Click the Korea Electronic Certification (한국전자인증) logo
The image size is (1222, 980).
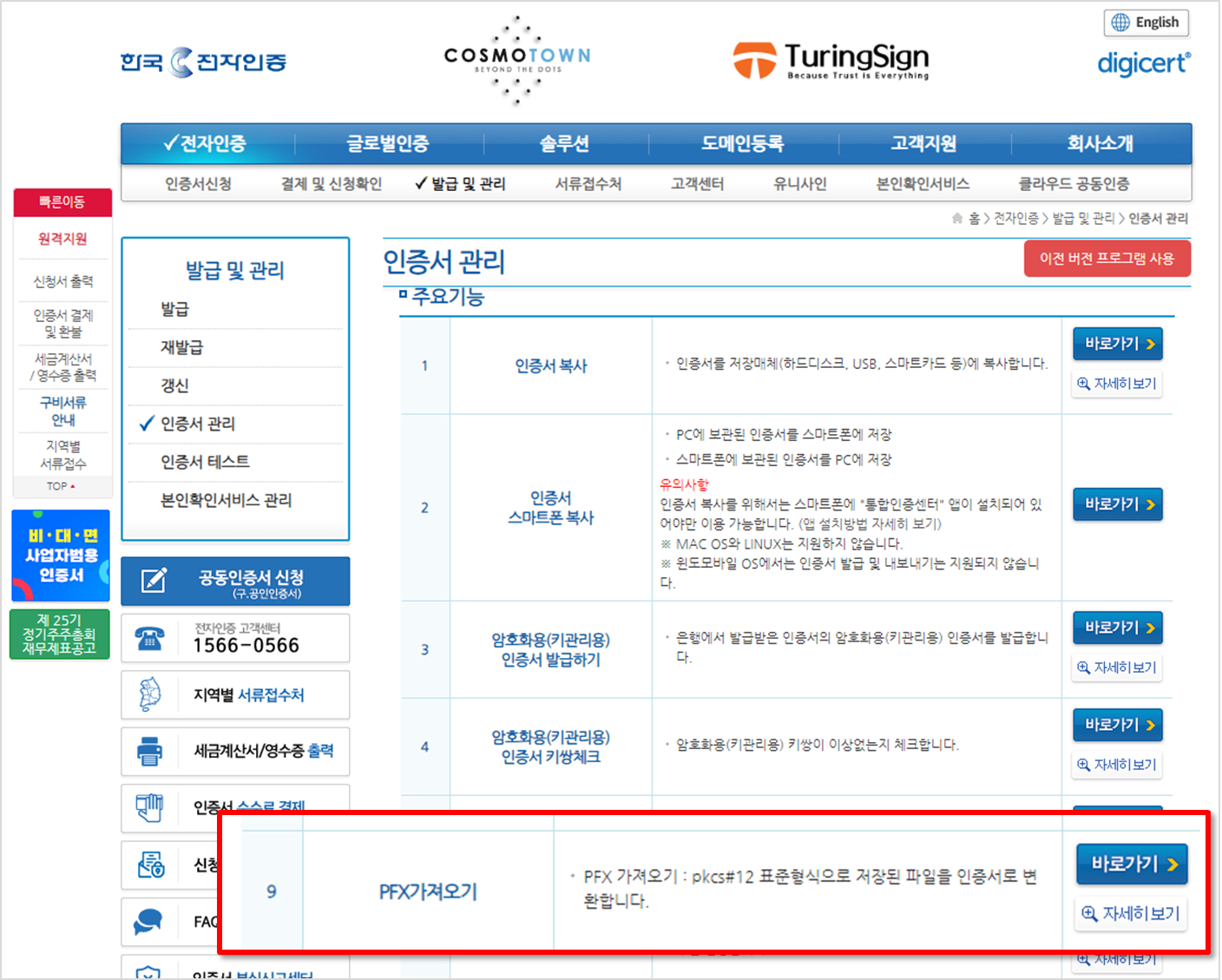tap(203, 62)
